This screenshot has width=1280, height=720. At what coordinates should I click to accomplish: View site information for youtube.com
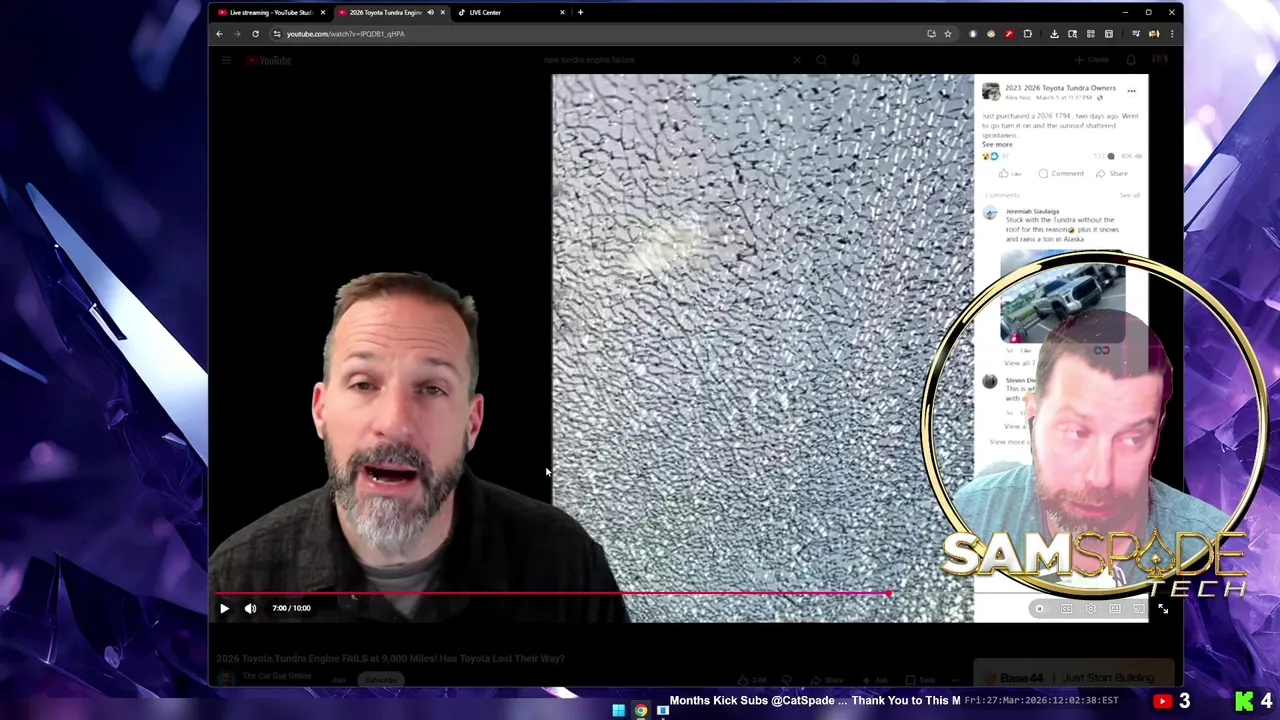pyautogui.click(x=277, y=34)
